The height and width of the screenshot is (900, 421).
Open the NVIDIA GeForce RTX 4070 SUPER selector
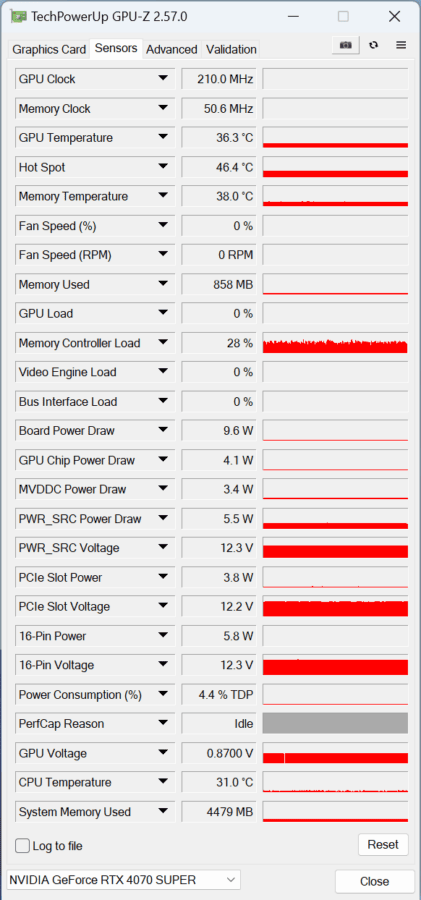tap(123, 879)
